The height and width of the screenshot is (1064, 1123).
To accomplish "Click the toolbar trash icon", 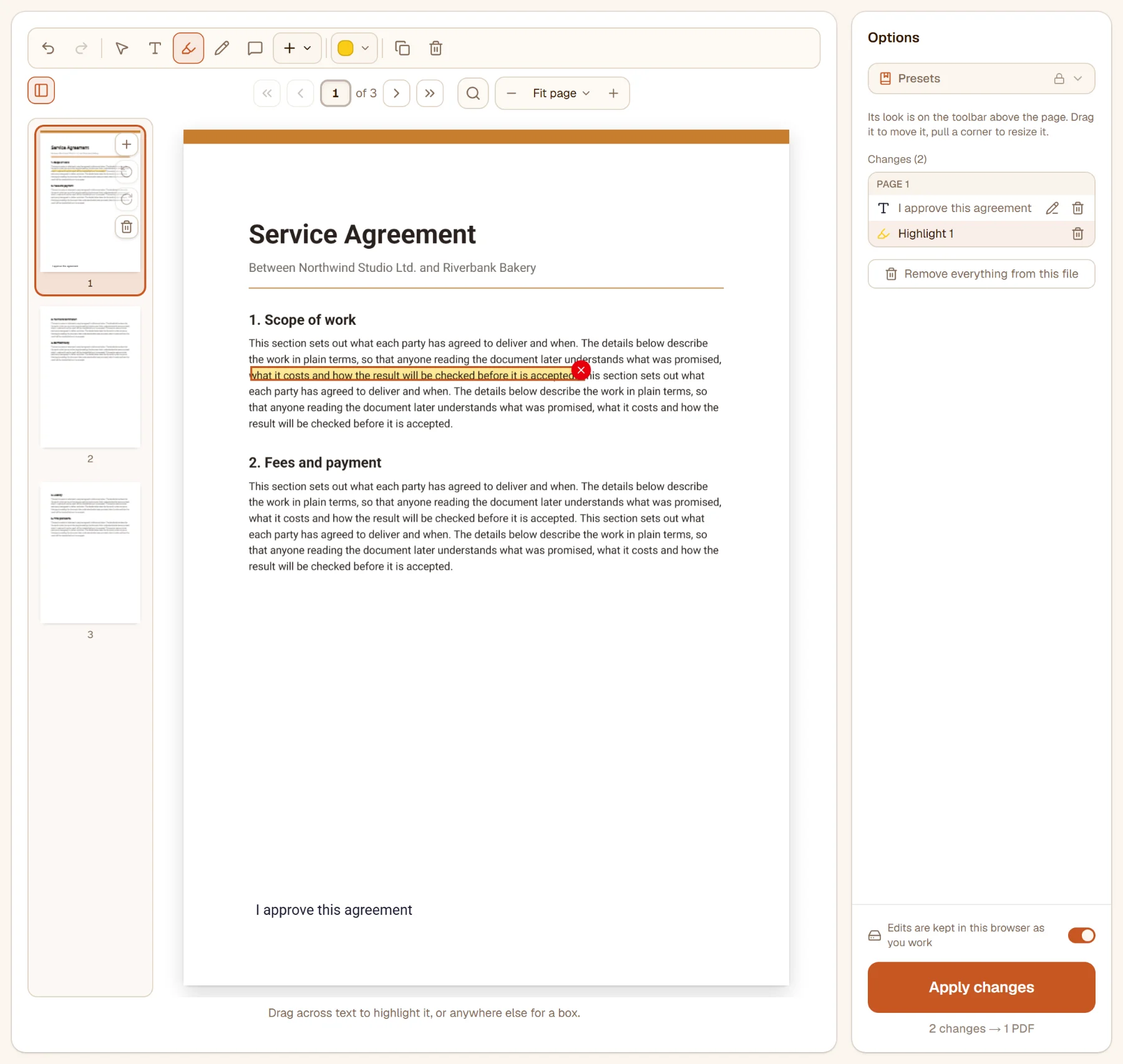I will [436, 48].
